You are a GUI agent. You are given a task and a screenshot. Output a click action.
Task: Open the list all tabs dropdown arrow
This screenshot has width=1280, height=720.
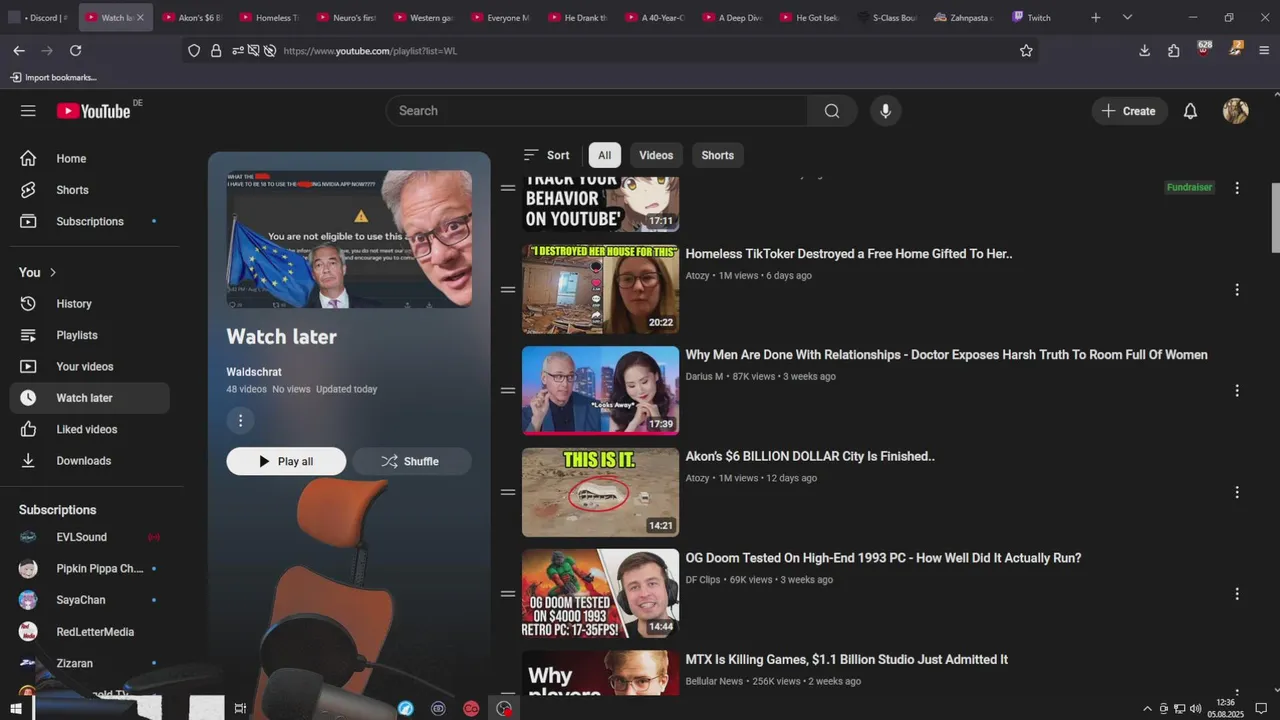[1127, 17]
